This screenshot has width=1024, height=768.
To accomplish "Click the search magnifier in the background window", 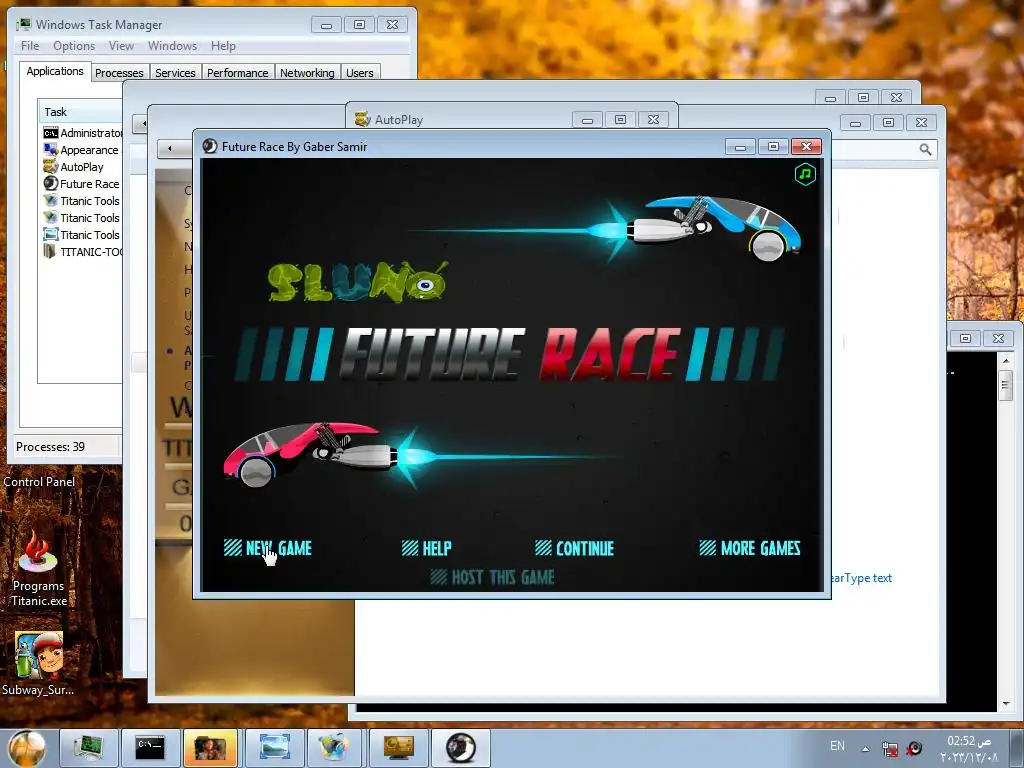I will [925, 150].
